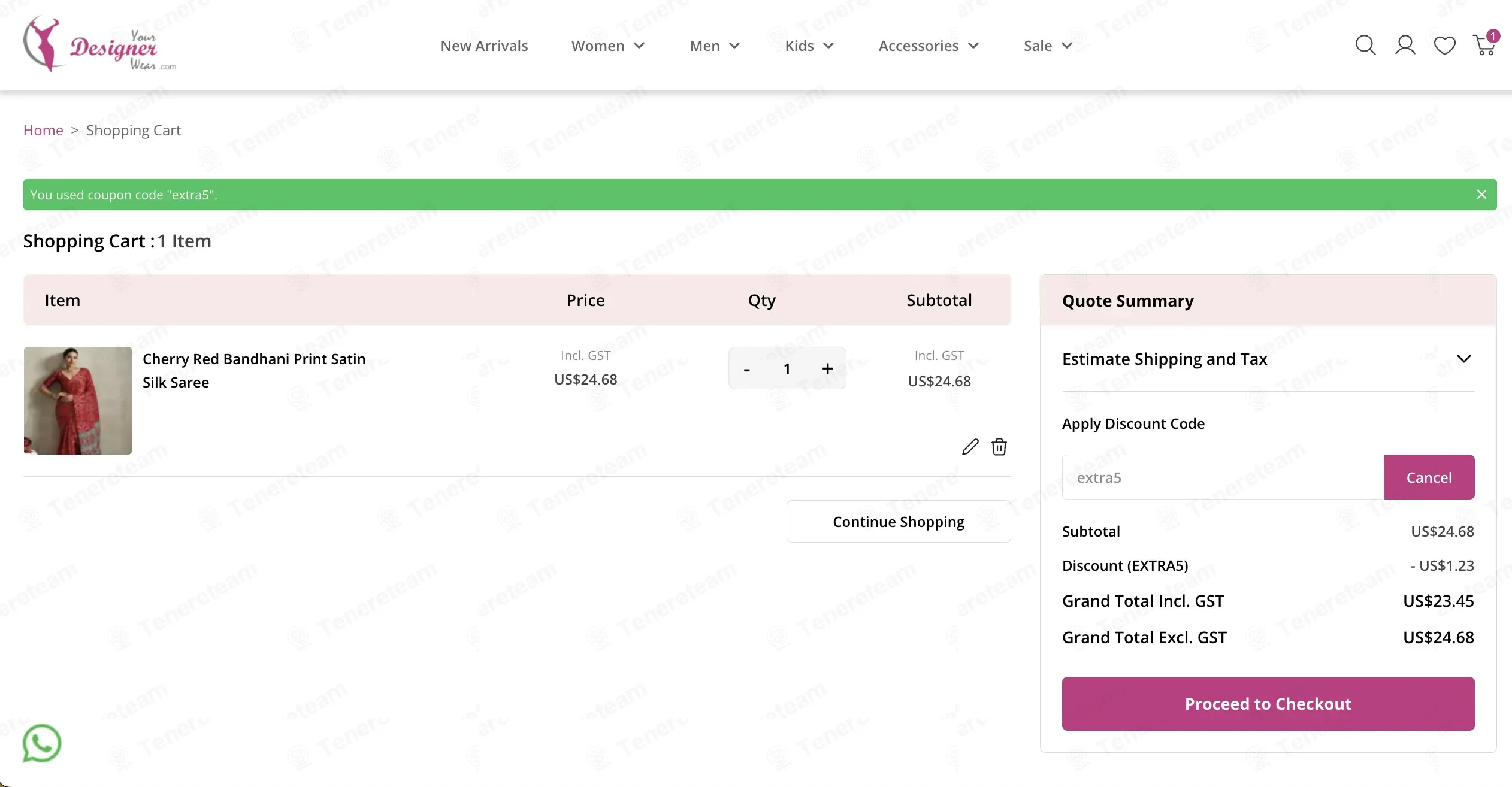Focus the discount code input field
The height and width of the screenshot is (787, 1512).
pyautogui.click(x=1223, y=477)
